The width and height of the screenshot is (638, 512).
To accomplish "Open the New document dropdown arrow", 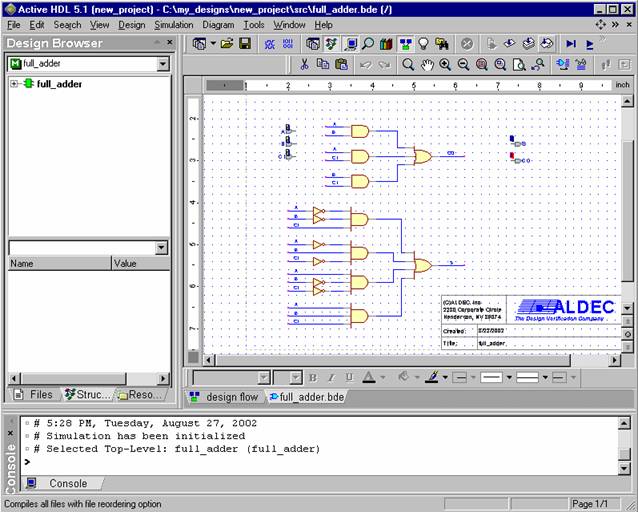I will click(213, 44).
